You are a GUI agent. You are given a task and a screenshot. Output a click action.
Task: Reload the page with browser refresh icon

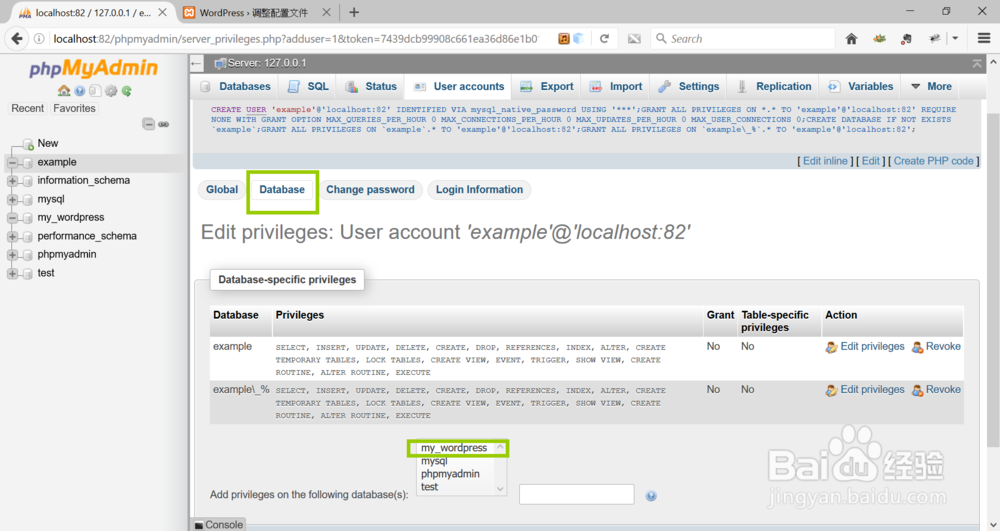(x=604, y=39)
